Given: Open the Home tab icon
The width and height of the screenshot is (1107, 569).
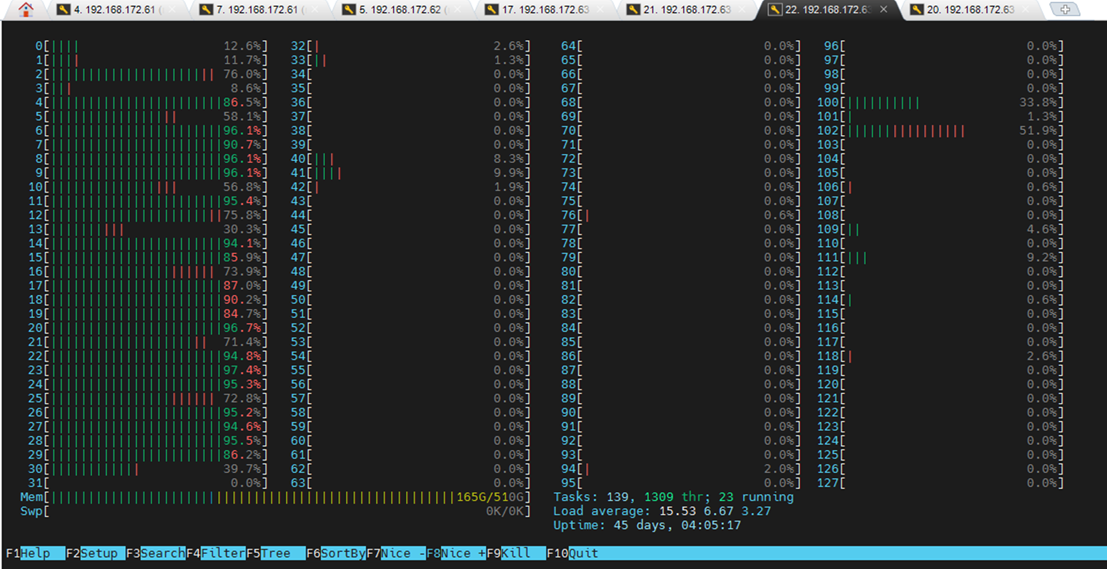Looking at the screenshot, I should (x=25, y=10).
